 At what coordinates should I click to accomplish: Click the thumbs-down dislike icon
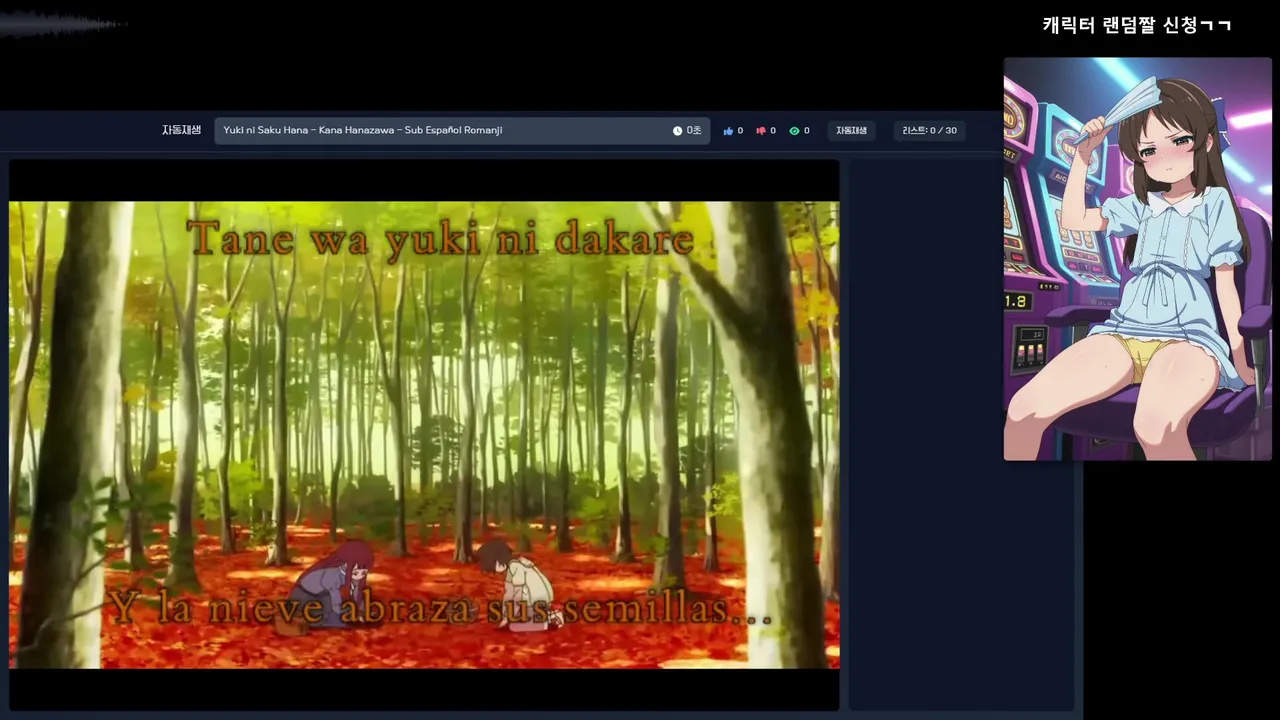click(x=761, y=131)
